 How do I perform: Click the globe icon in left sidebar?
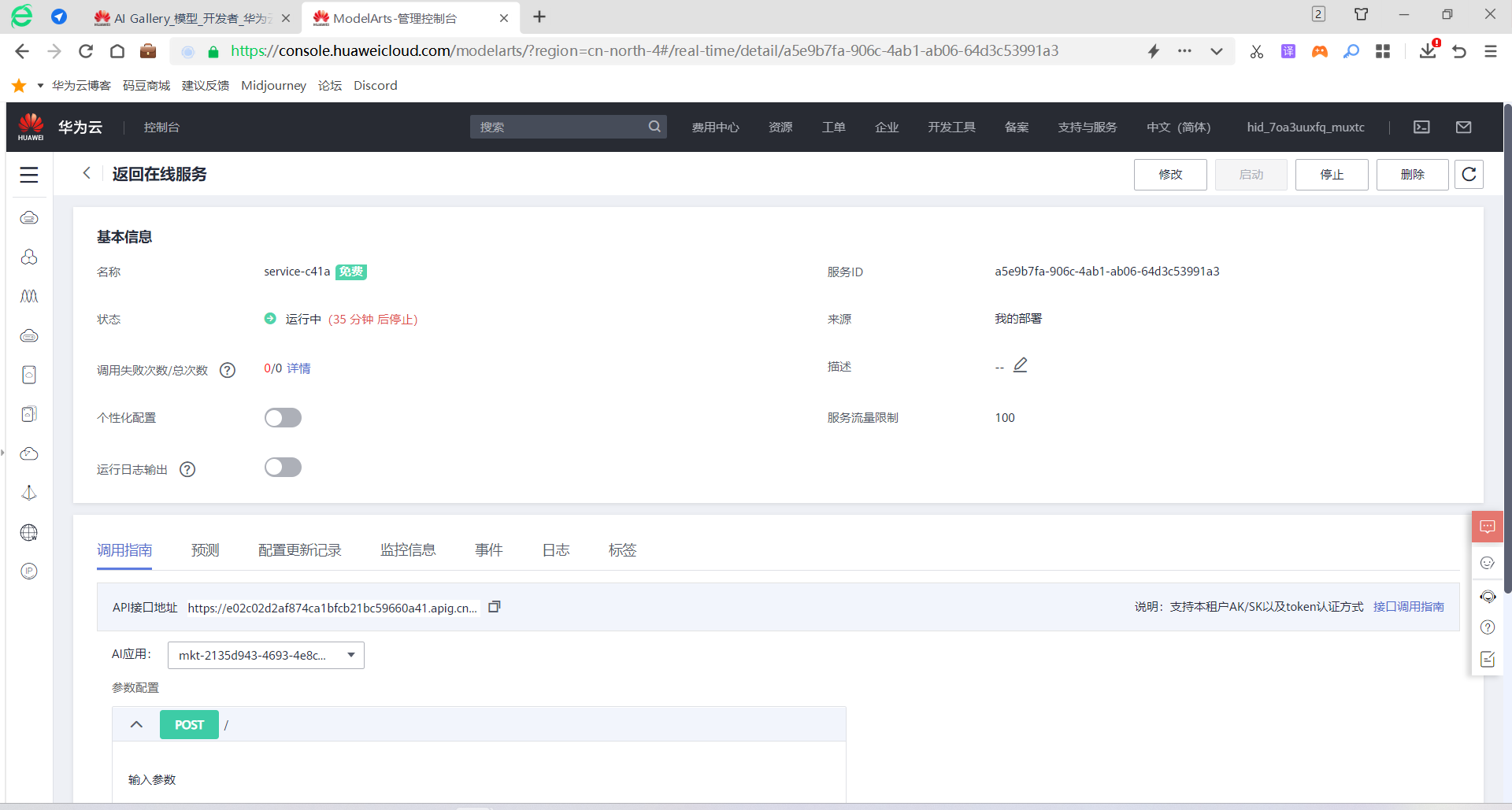29,532
